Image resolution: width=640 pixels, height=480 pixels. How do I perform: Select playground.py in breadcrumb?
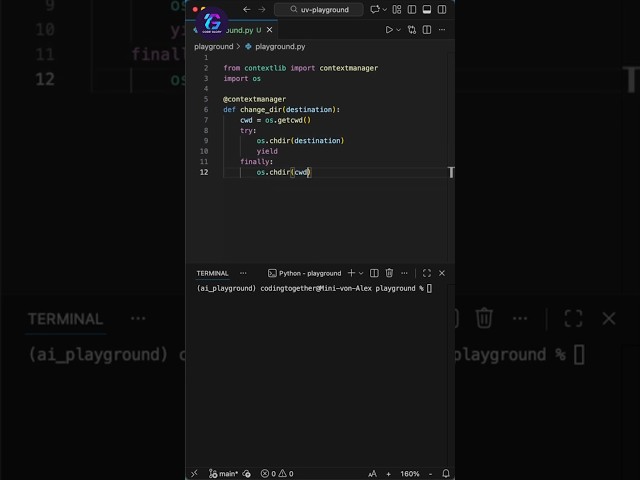[280, 47]
